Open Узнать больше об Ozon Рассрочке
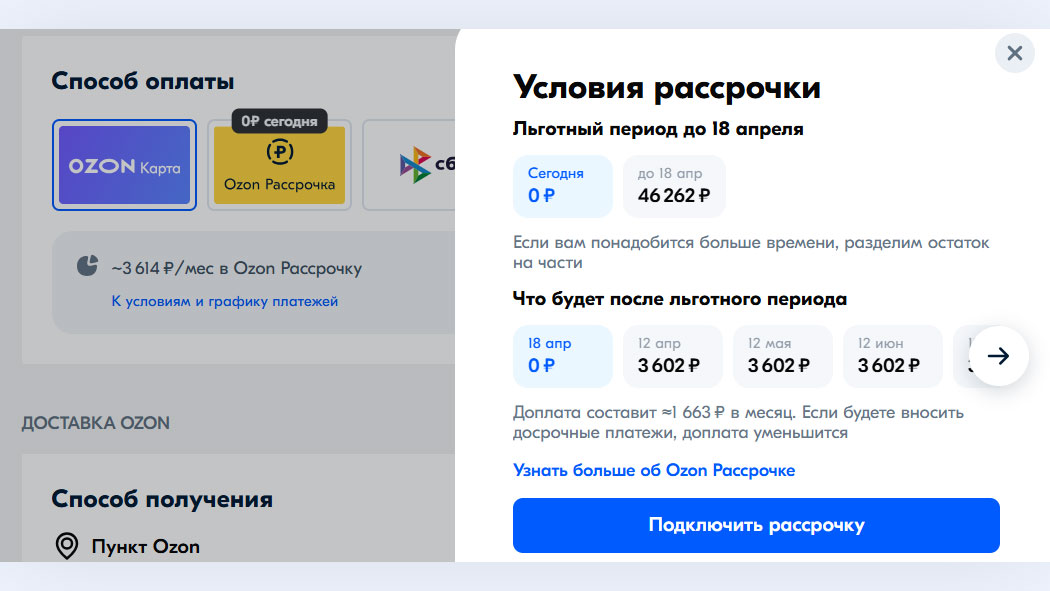 point(653,470)
